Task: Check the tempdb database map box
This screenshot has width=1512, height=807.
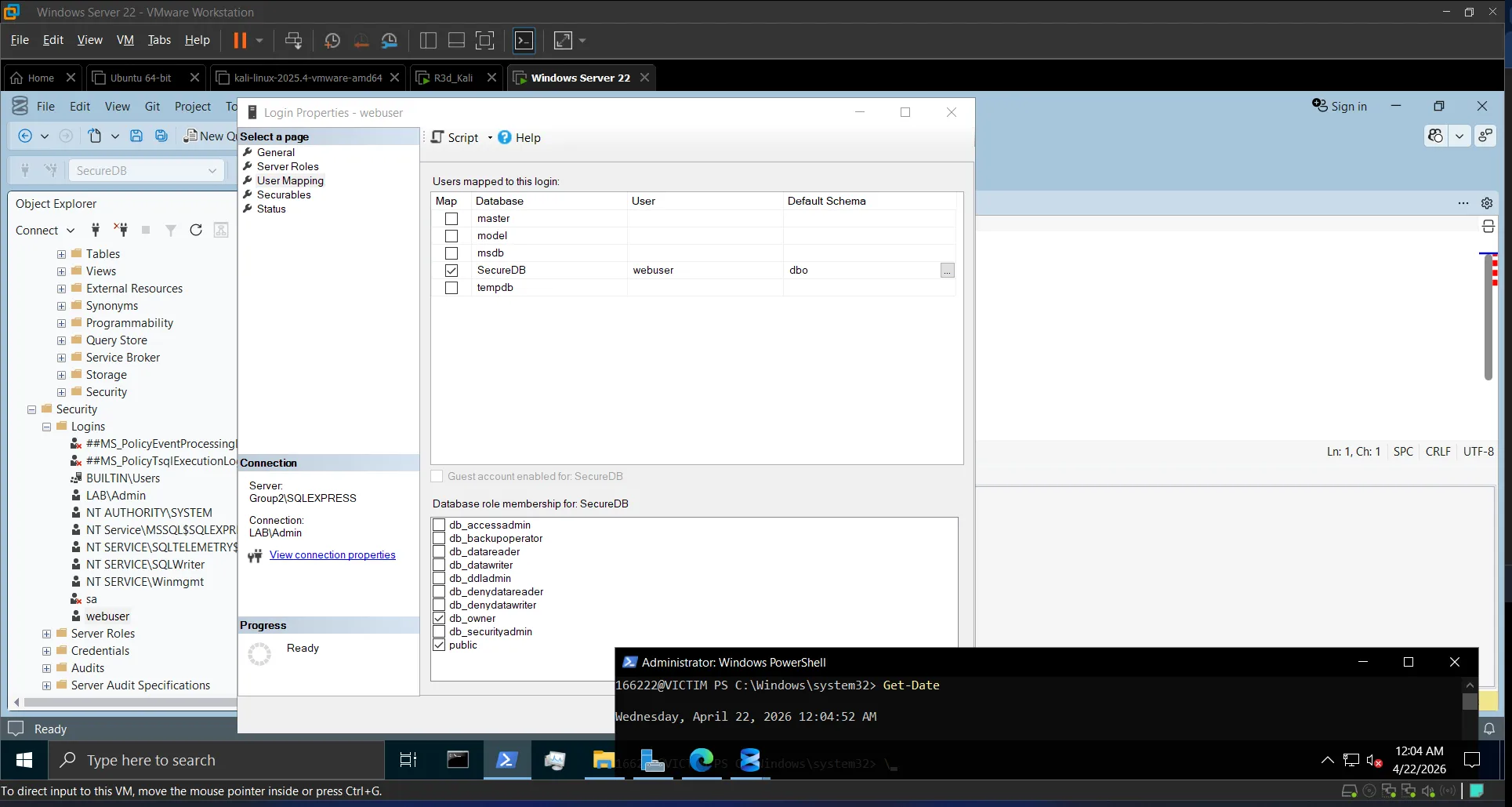Action: point(451,288)
